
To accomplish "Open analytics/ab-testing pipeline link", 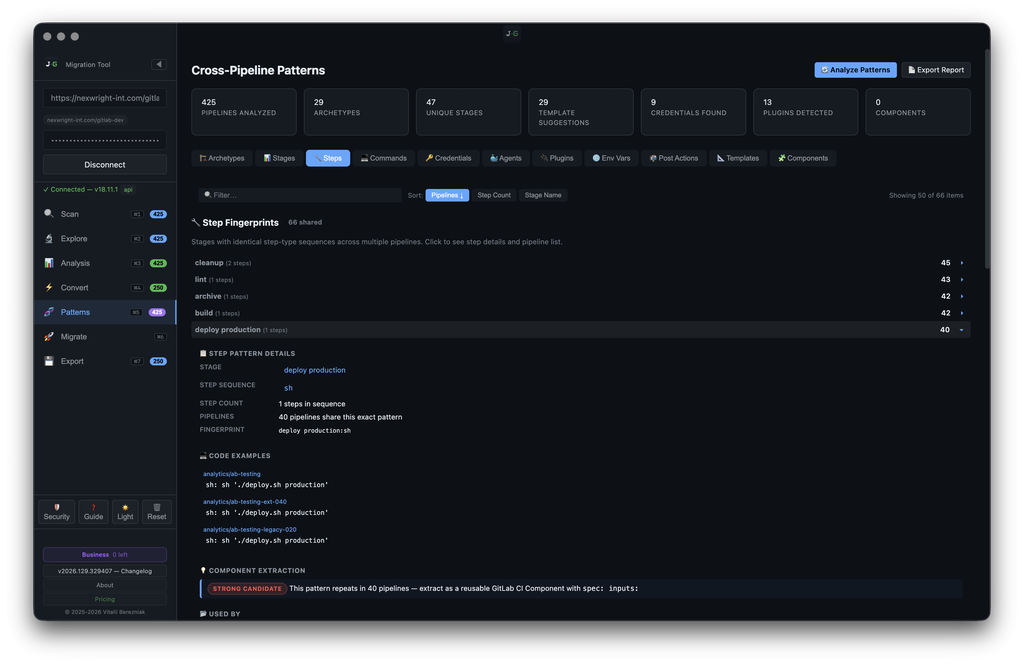I will (x=232, y=474).
